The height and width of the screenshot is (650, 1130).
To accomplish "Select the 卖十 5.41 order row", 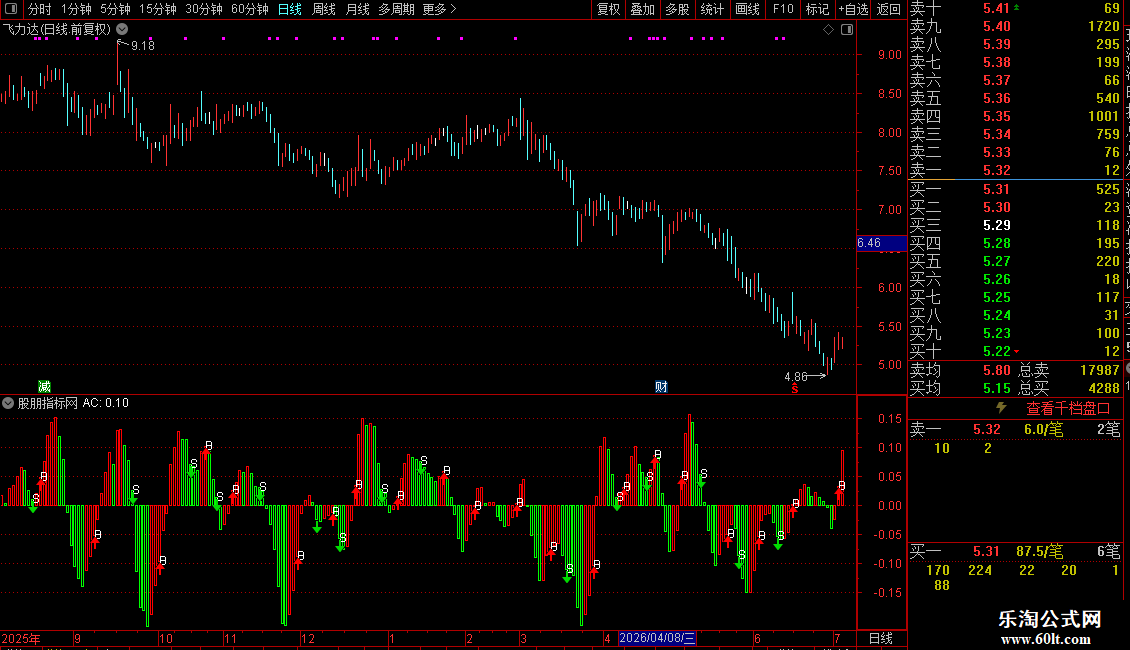I will click(1015, 9).
